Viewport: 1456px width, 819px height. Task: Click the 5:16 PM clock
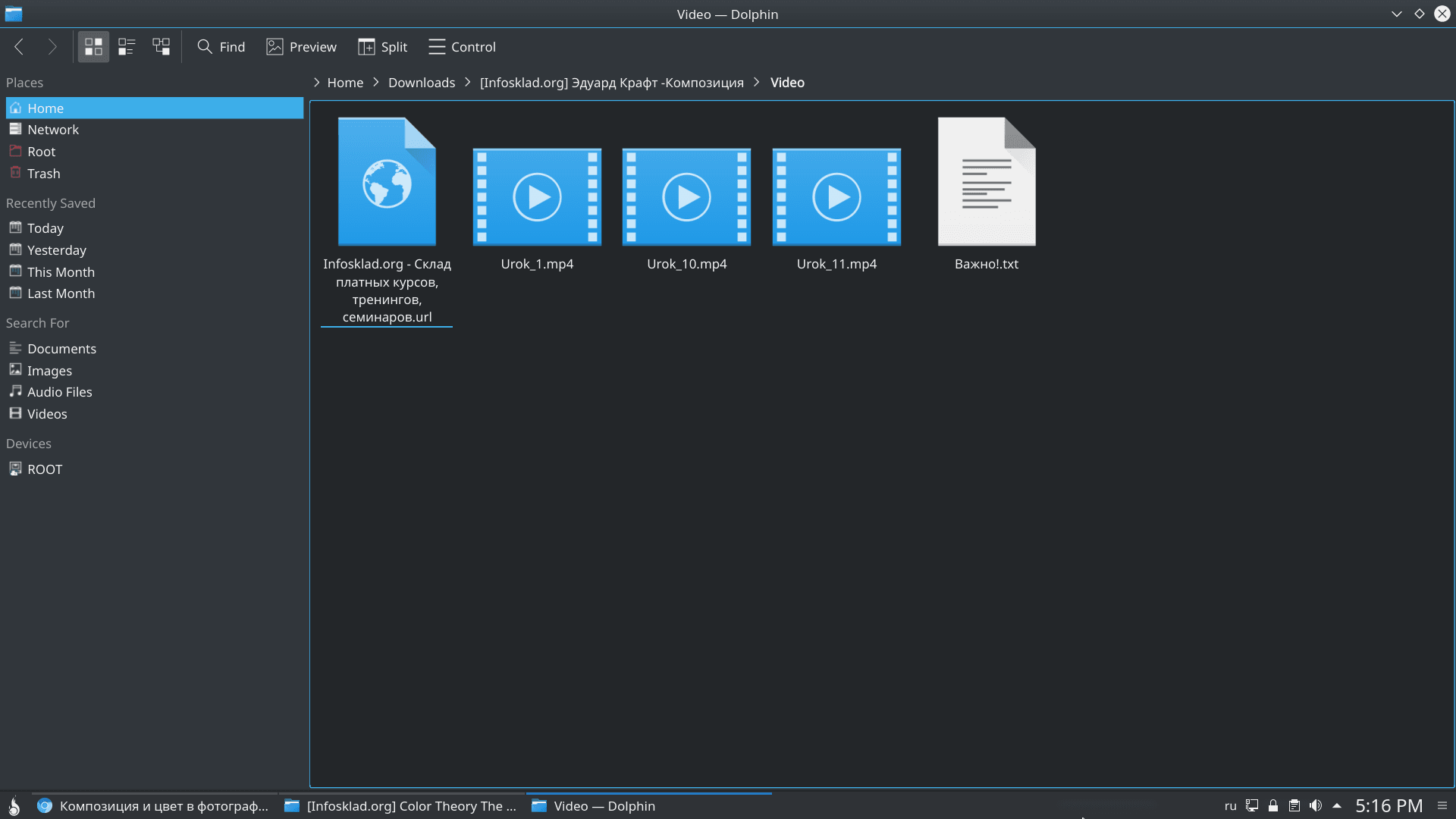point(1389,806)
